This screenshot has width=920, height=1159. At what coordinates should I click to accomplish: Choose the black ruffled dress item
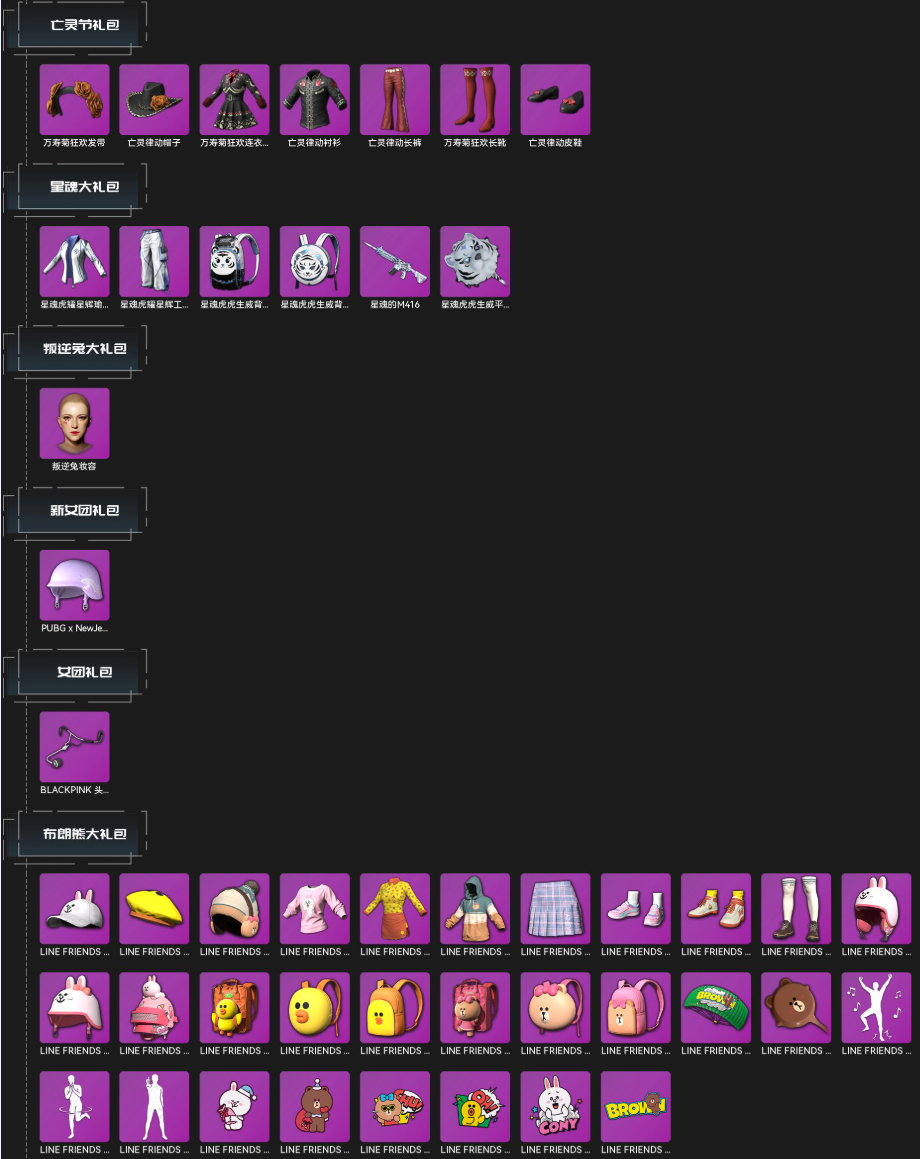(234, 99)
